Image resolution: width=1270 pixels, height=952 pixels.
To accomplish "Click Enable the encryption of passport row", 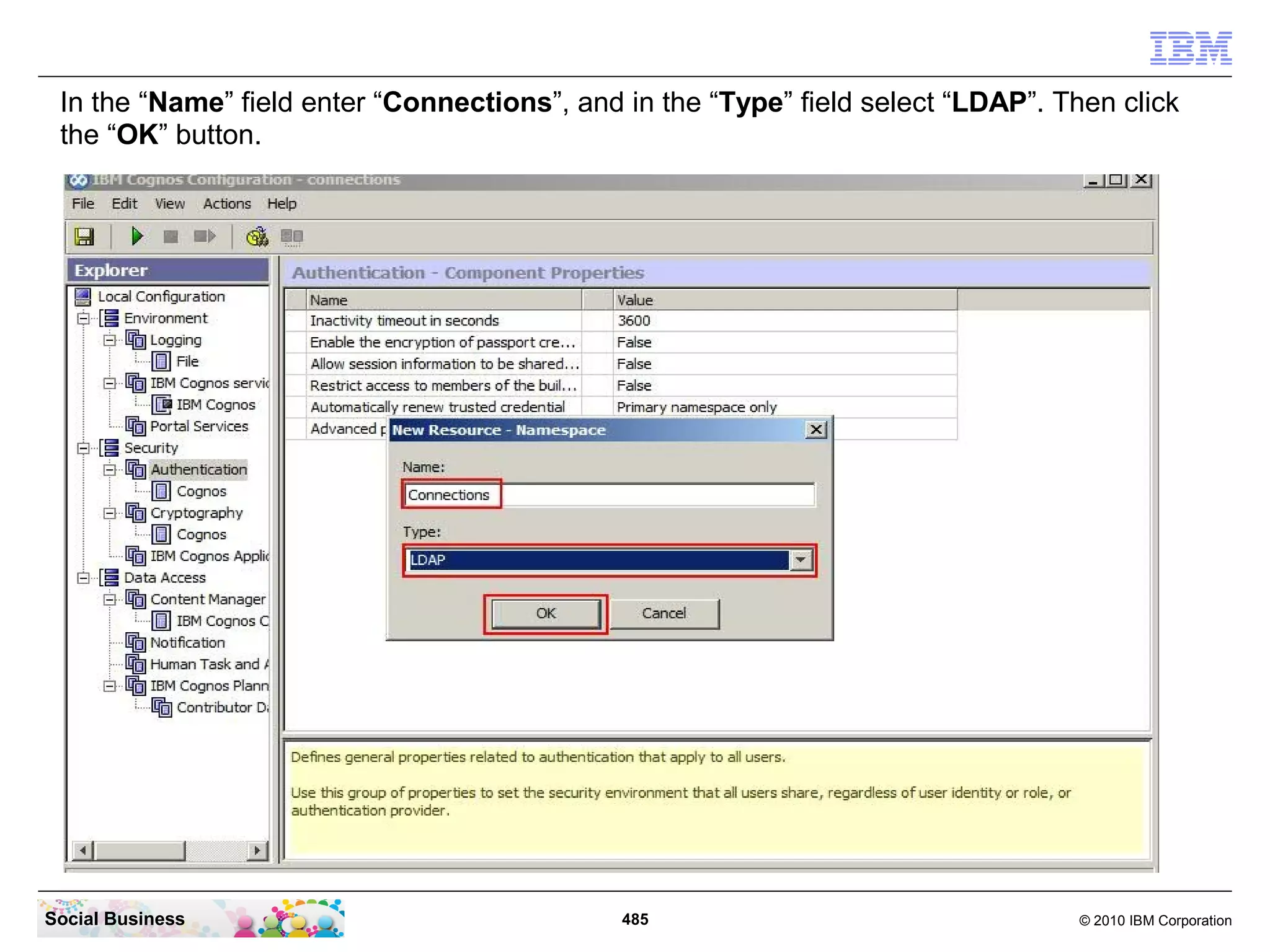I will [621, 343].
